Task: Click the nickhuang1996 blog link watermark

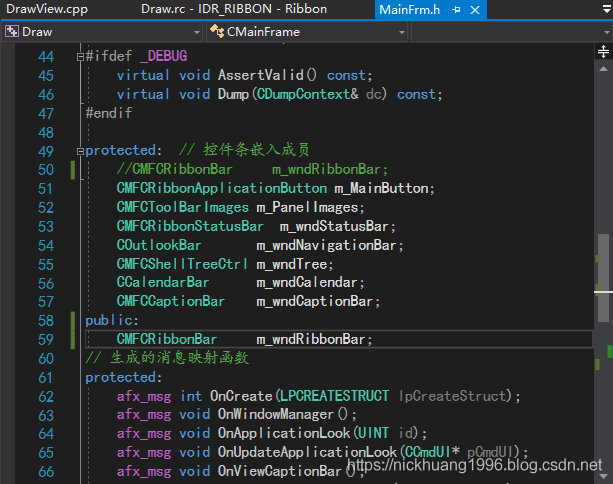Action: click(x=470, y=468)
